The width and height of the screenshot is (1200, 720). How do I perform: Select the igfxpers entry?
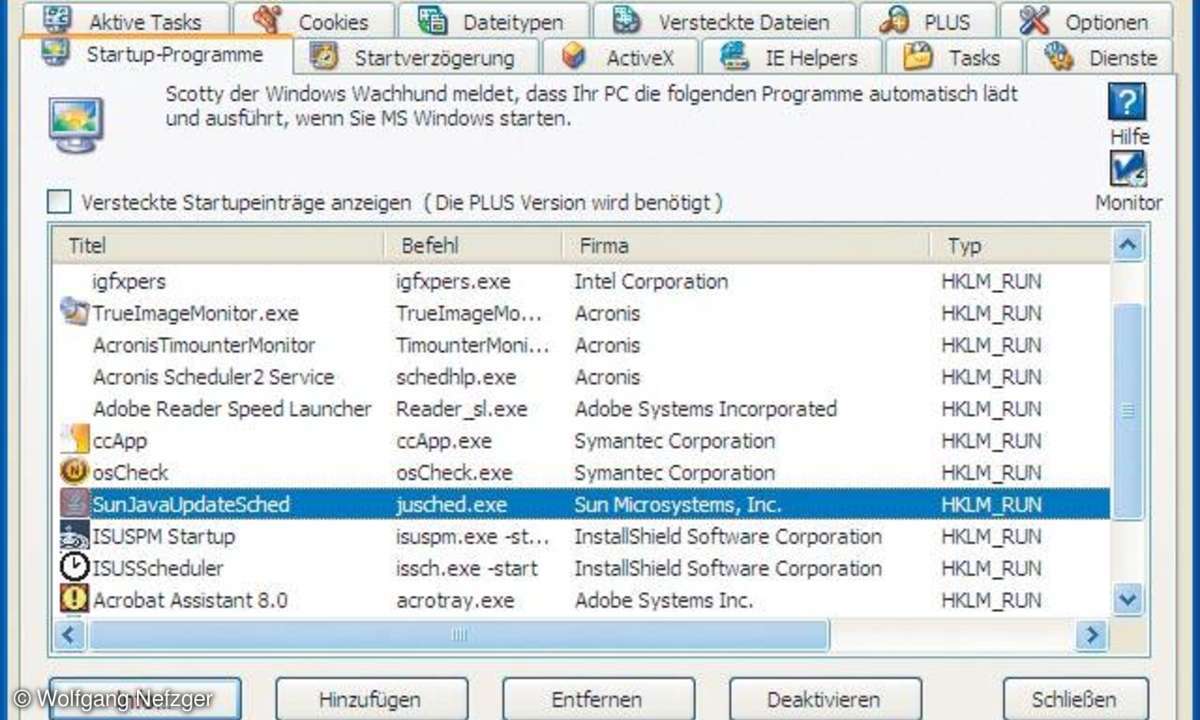click(129, 281)
